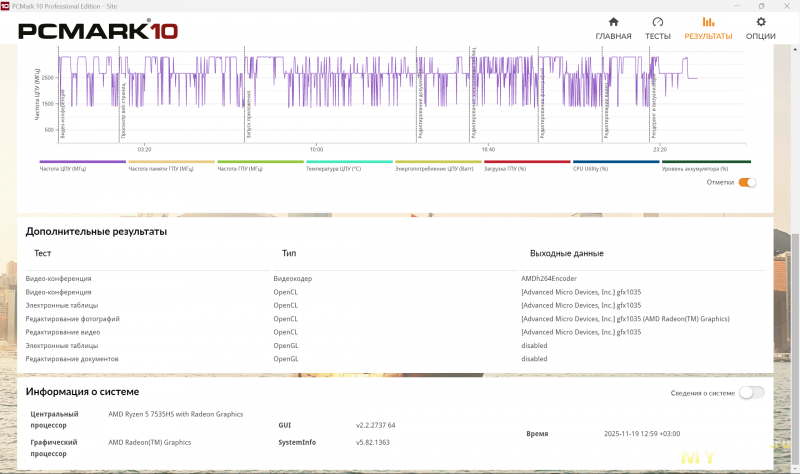Enable the Сведения о системе toggle
Screen dimensions: 800x474
pos(751,392)
